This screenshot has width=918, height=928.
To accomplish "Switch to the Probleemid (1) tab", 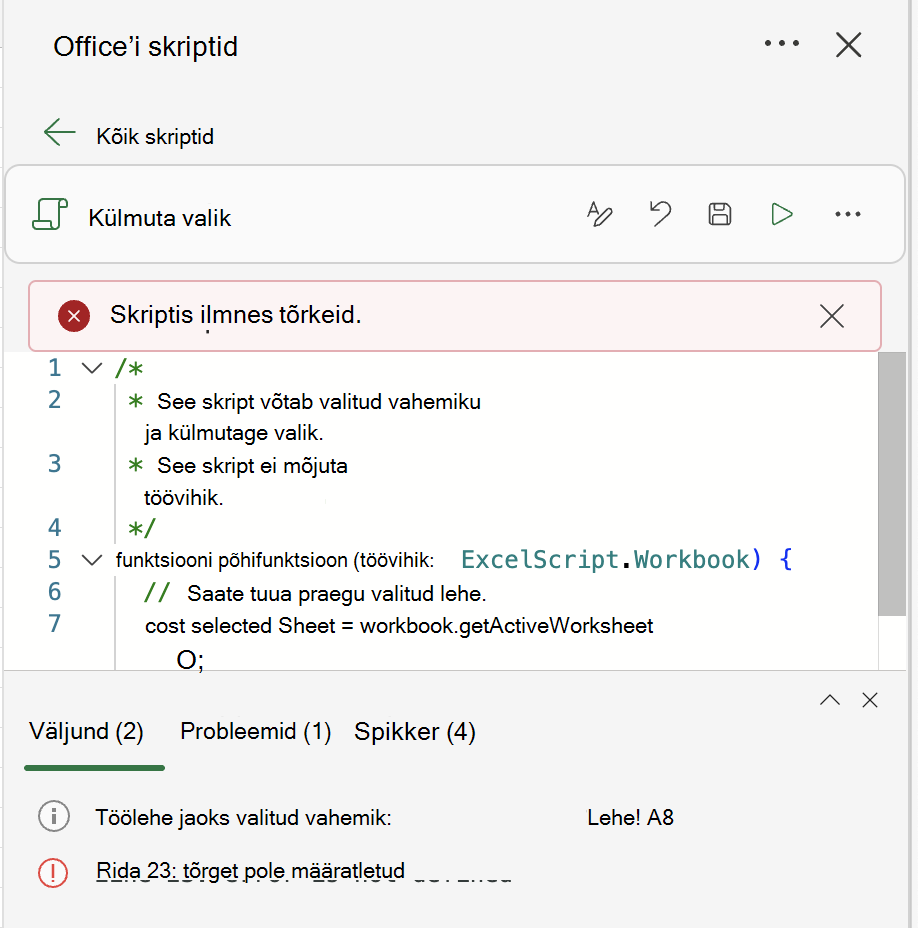I will pos(256,732).
